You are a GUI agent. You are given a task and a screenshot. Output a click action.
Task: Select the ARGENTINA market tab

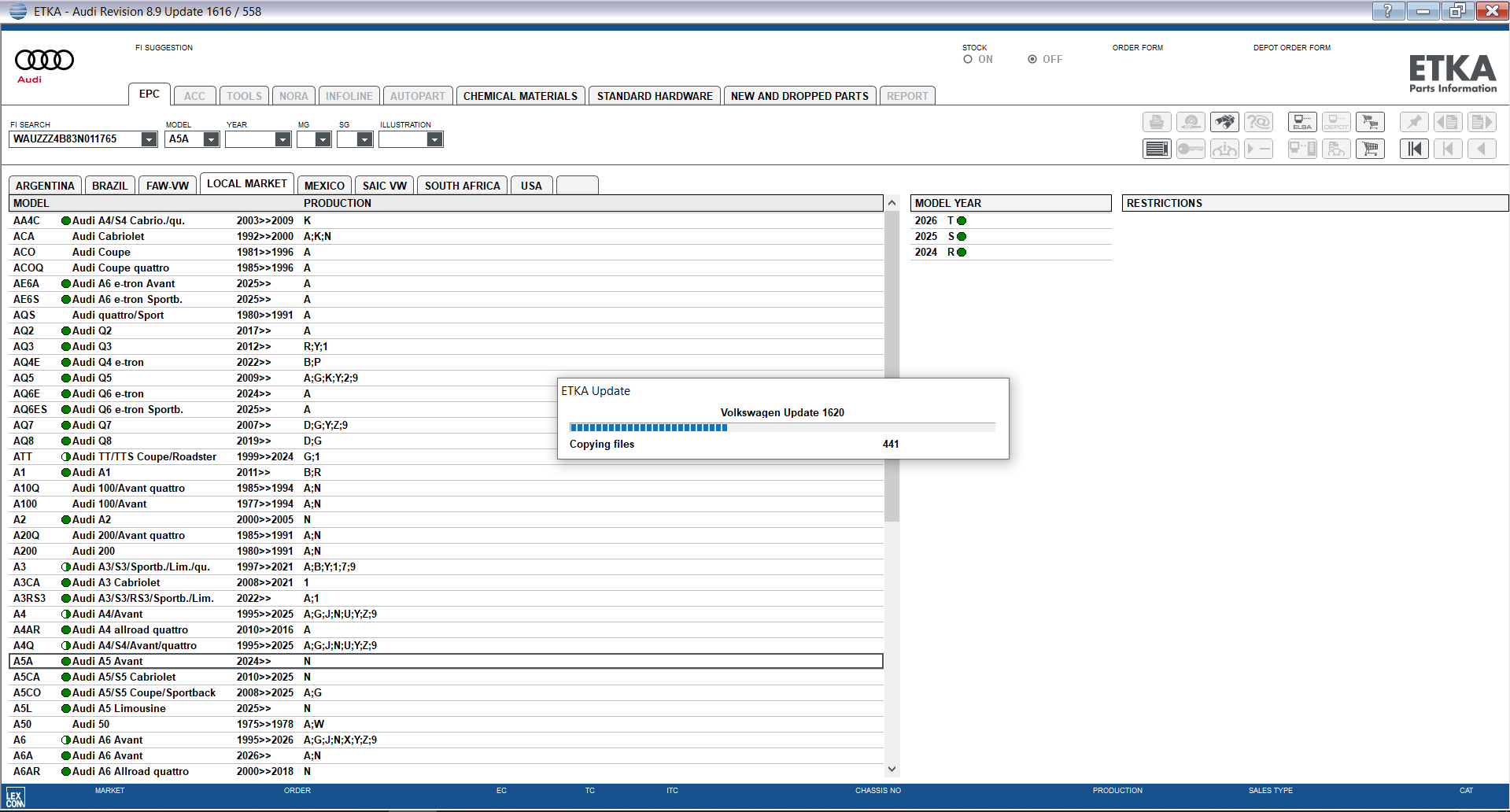tap(45, 186)
